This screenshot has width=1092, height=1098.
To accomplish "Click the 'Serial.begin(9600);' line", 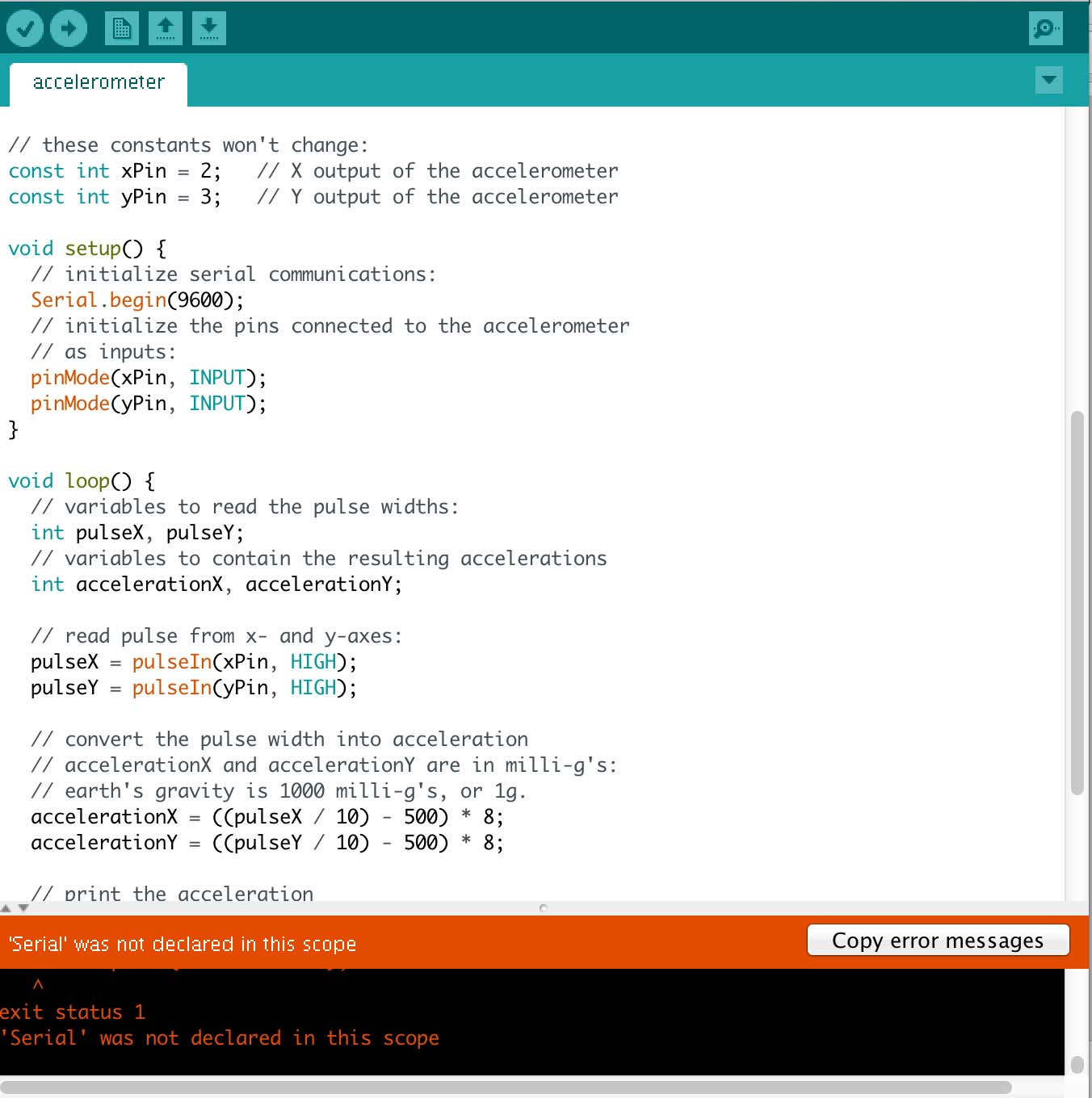I will point(137,300).
